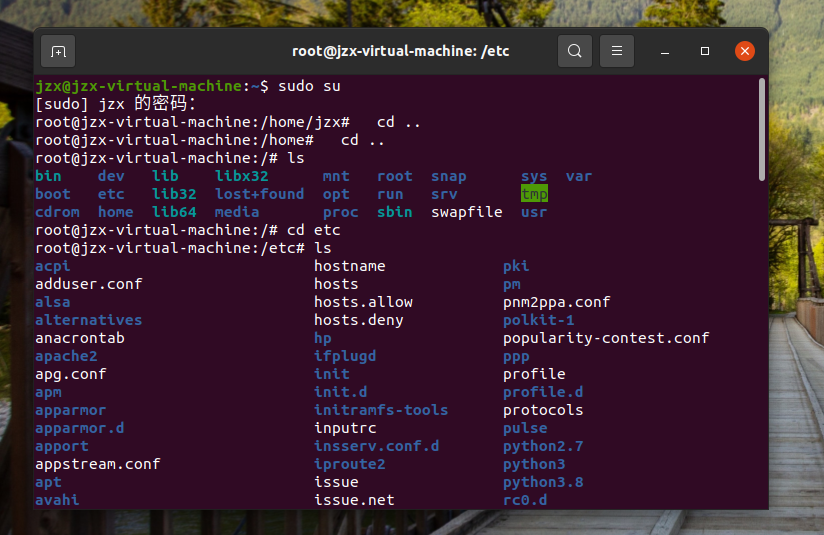Viewport: 824px width, 535px height.
Task: Click the apg.conf file name
Action: point(71,374)
